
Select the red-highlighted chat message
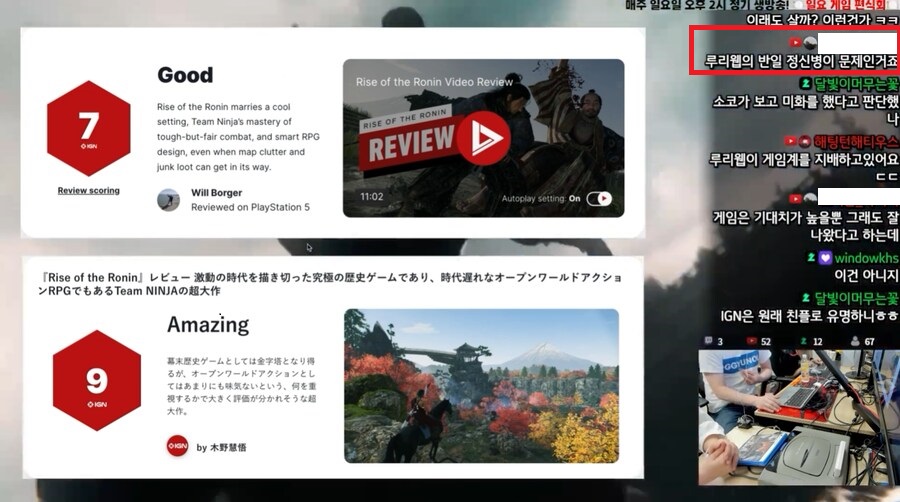pyautogui.click(x=797, y=52)
